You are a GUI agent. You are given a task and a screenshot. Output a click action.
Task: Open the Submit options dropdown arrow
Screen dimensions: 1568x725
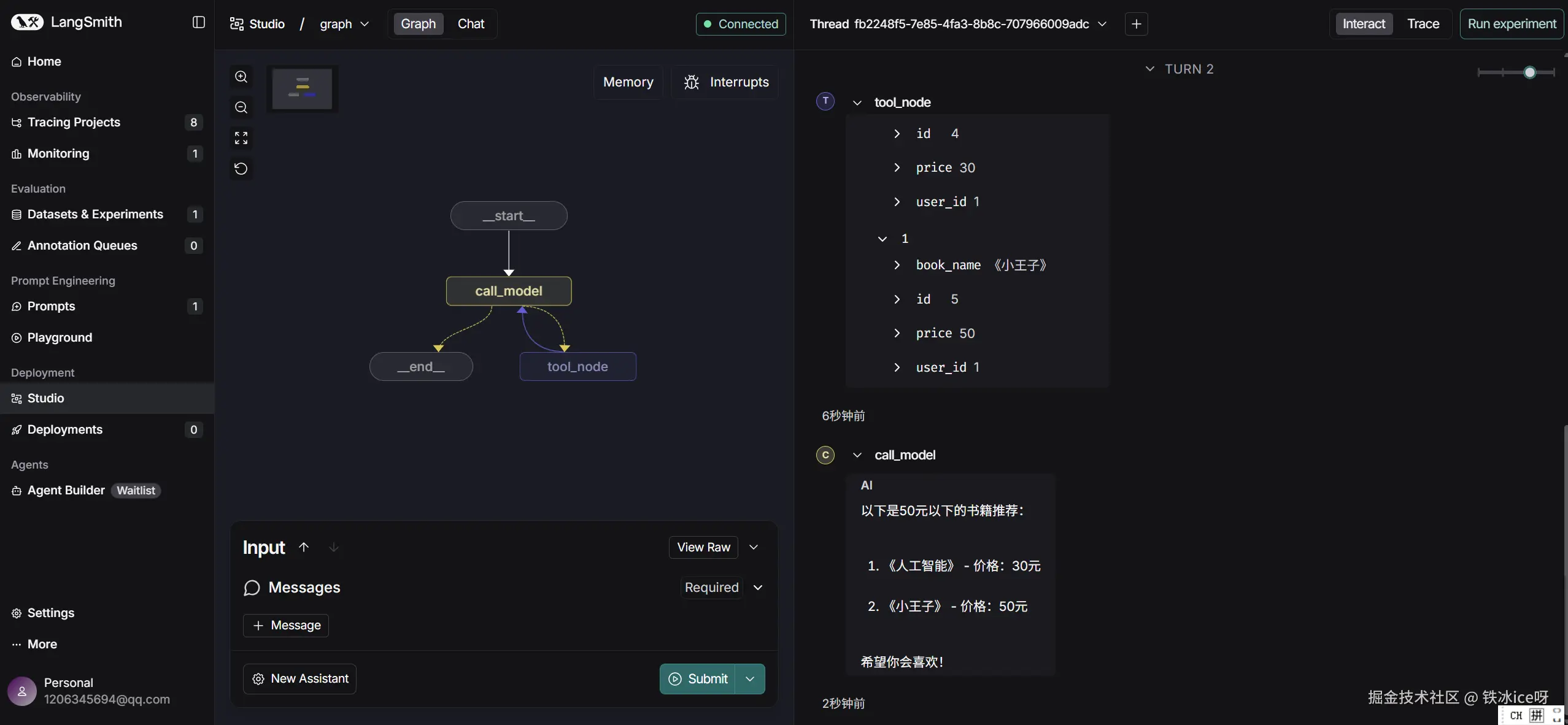tap(750, 679)
